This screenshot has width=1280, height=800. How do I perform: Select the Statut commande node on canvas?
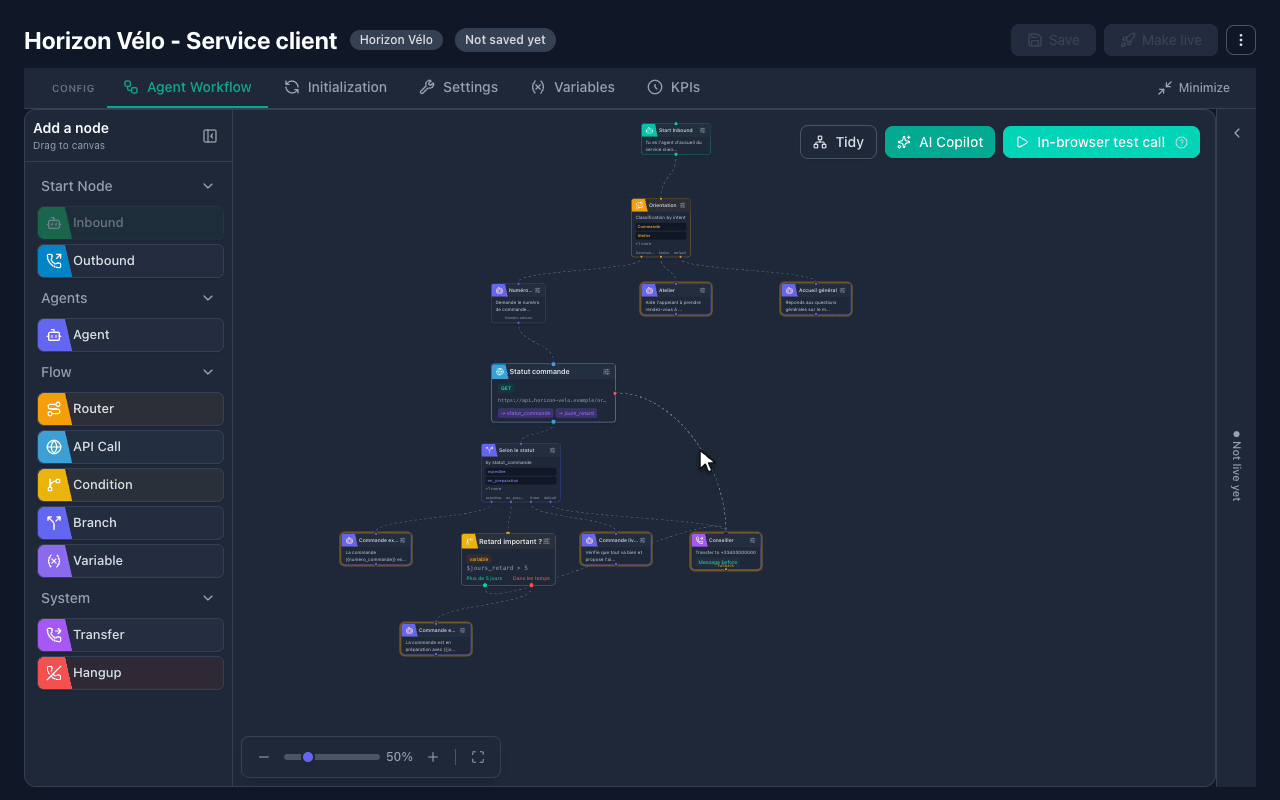tap(553, 393)
